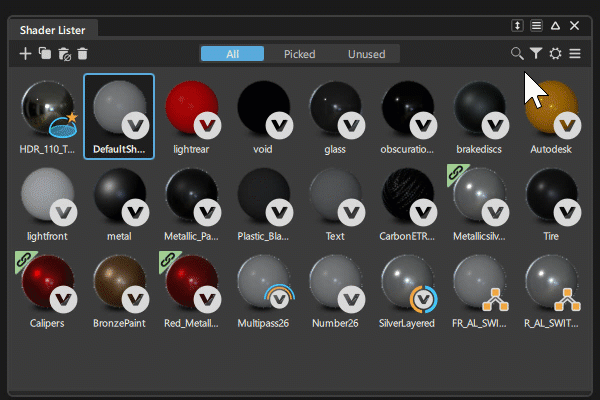Click the triangle undock icon in title bar
Viewport: 600px width, 400px height.
[x=555, y=26]
